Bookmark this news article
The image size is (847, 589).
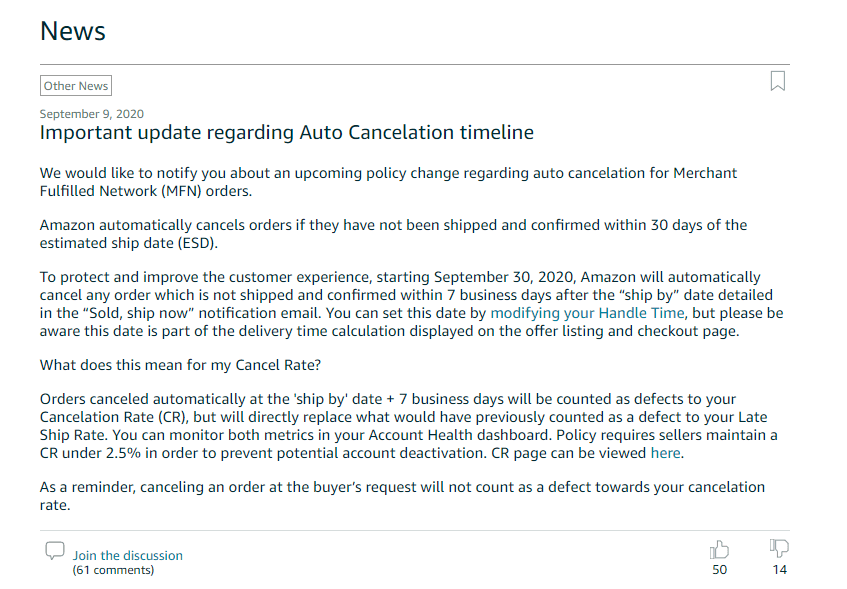(x=777, y=81)
